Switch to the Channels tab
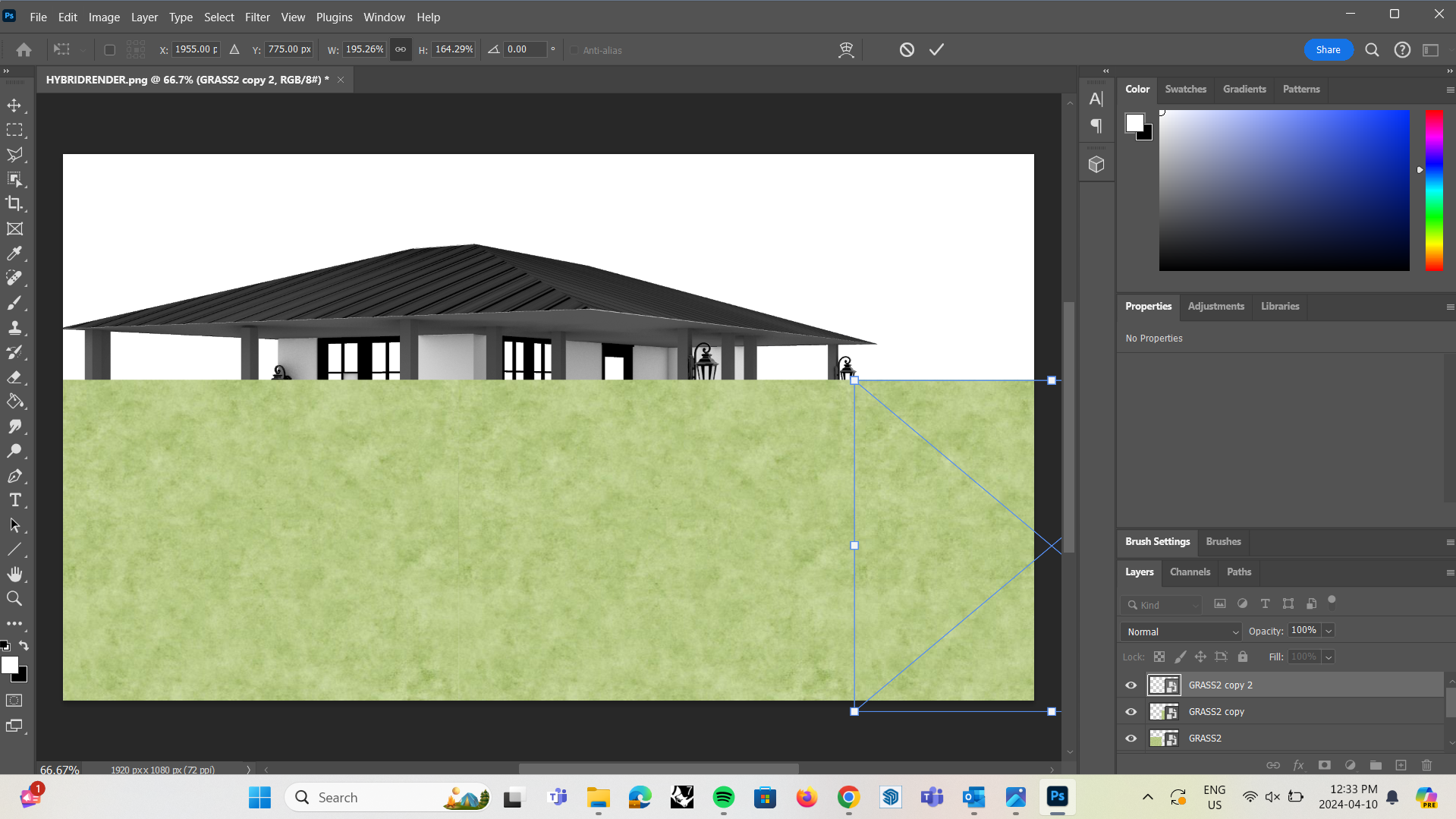The height and width of the screenshot is (819, 1456). [1189, 572]
